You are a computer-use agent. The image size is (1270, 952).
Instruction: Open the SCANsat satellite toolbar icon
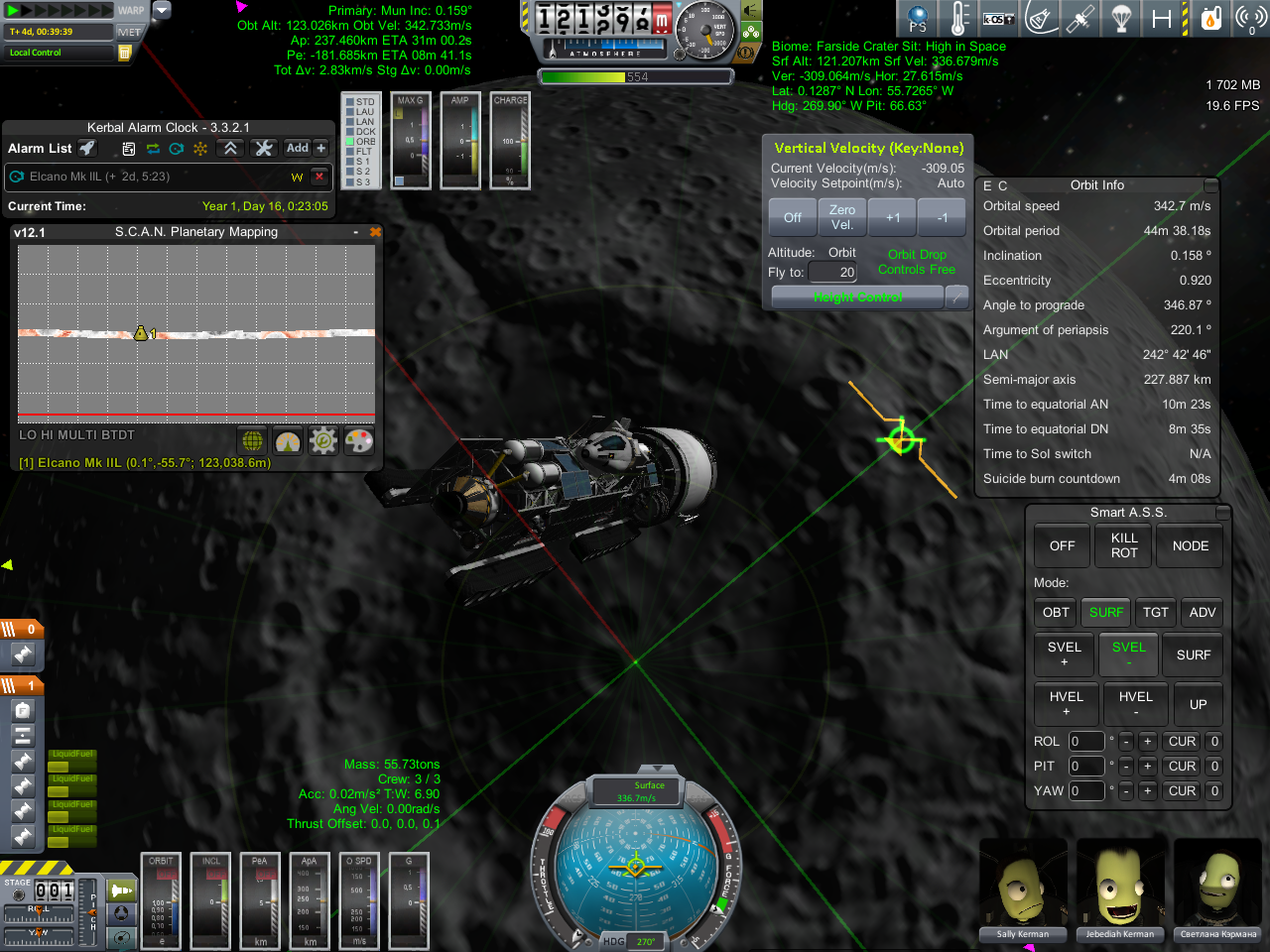point(1080,19)
